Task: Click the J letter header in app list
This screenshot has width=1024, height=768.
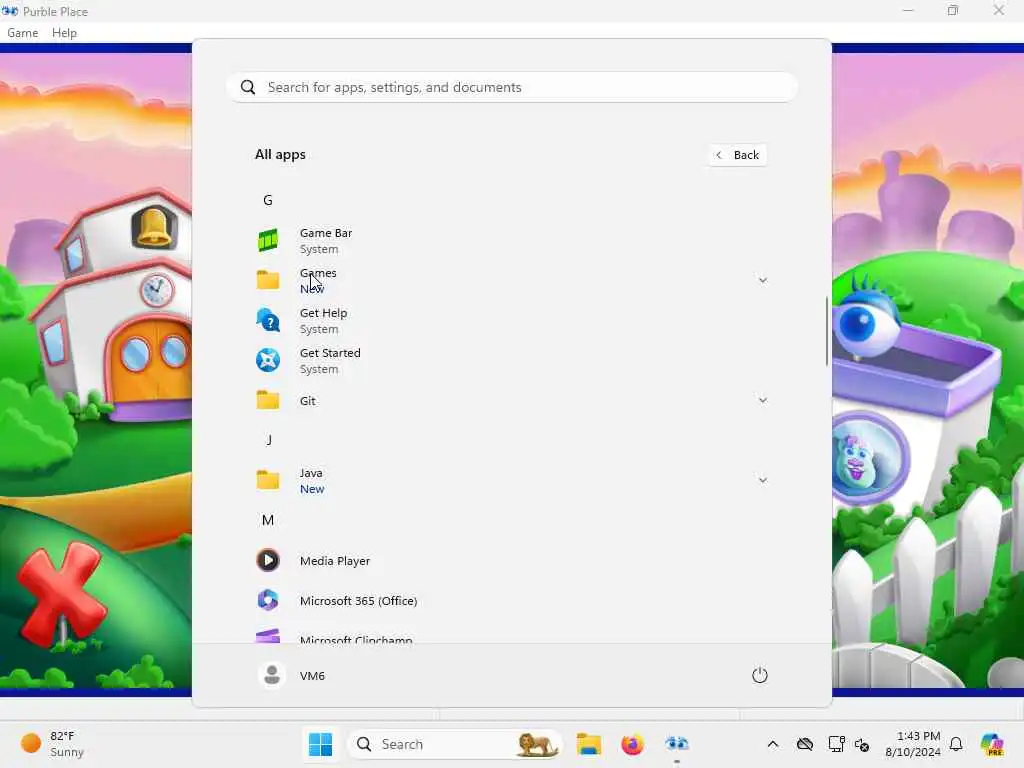Action: pos(269,440)
